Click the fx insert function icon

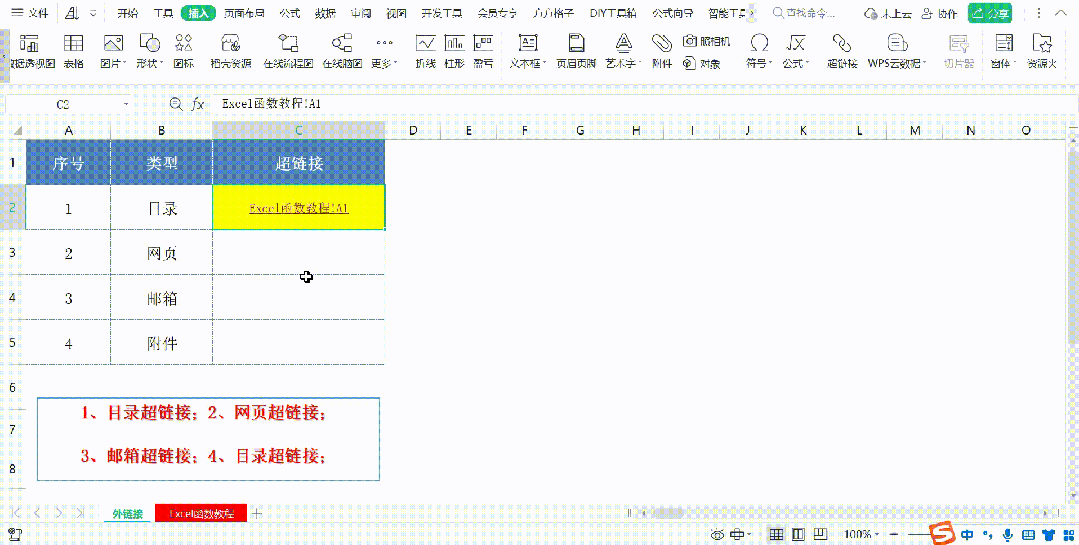[197, 104]
